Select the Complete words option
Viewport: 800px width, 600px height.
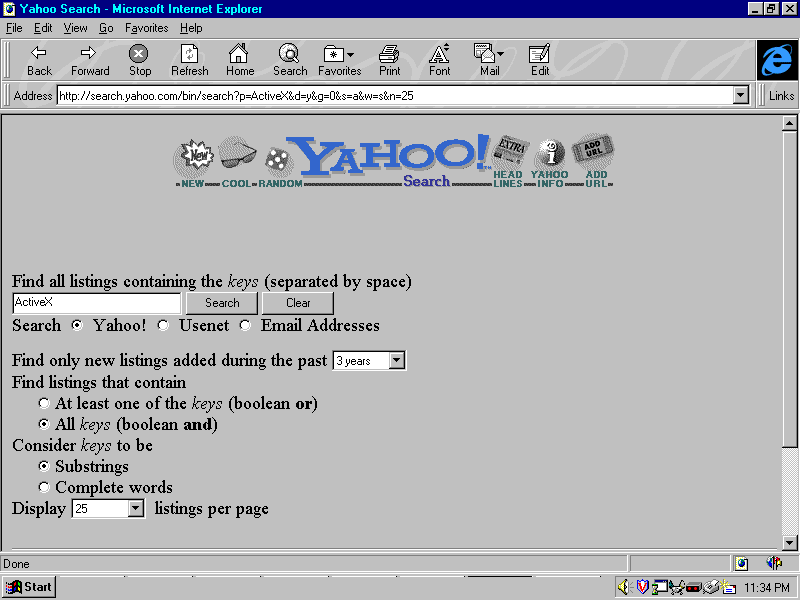click(x=43, y=487)
